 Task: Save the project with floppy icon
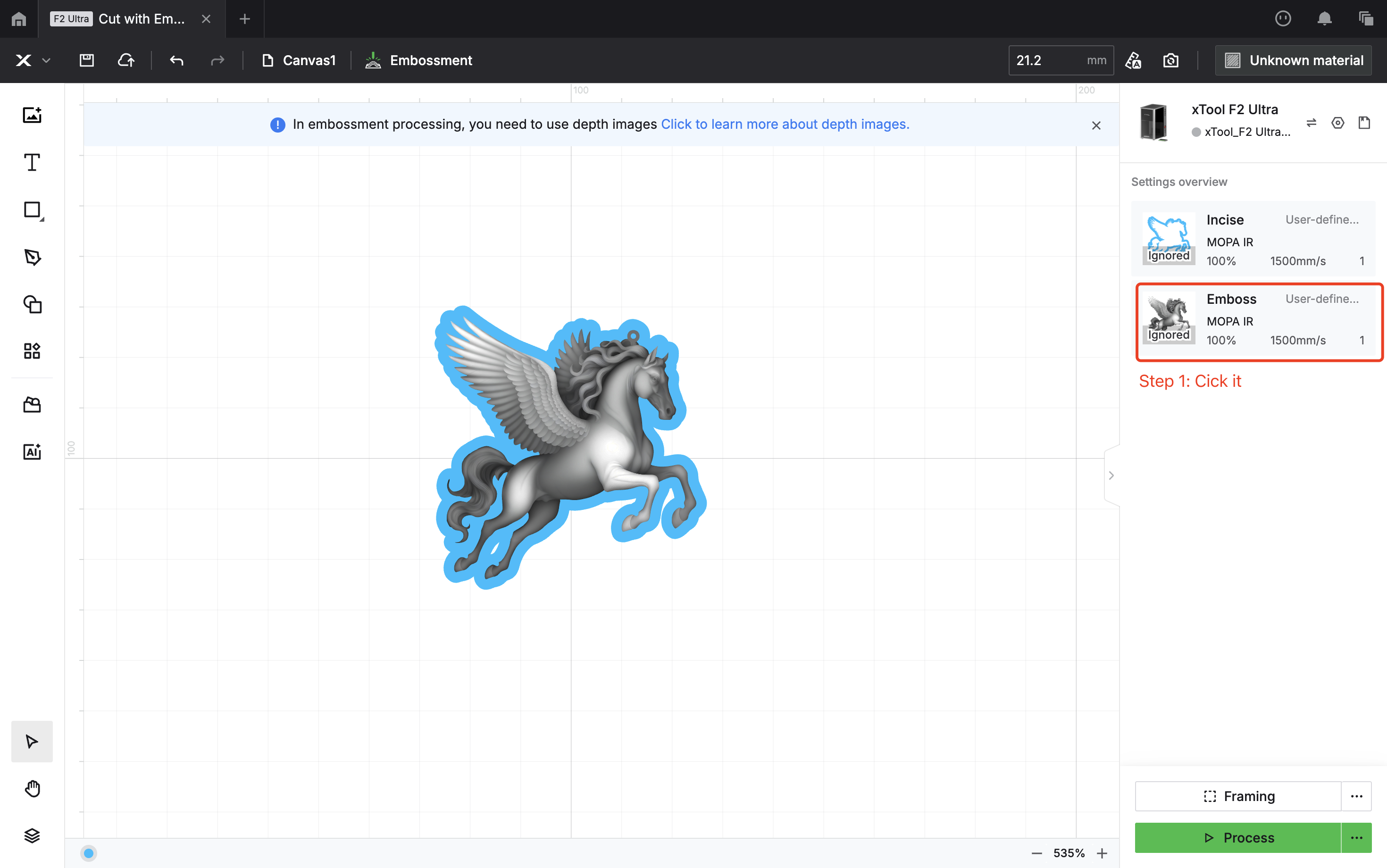(87, 60)
